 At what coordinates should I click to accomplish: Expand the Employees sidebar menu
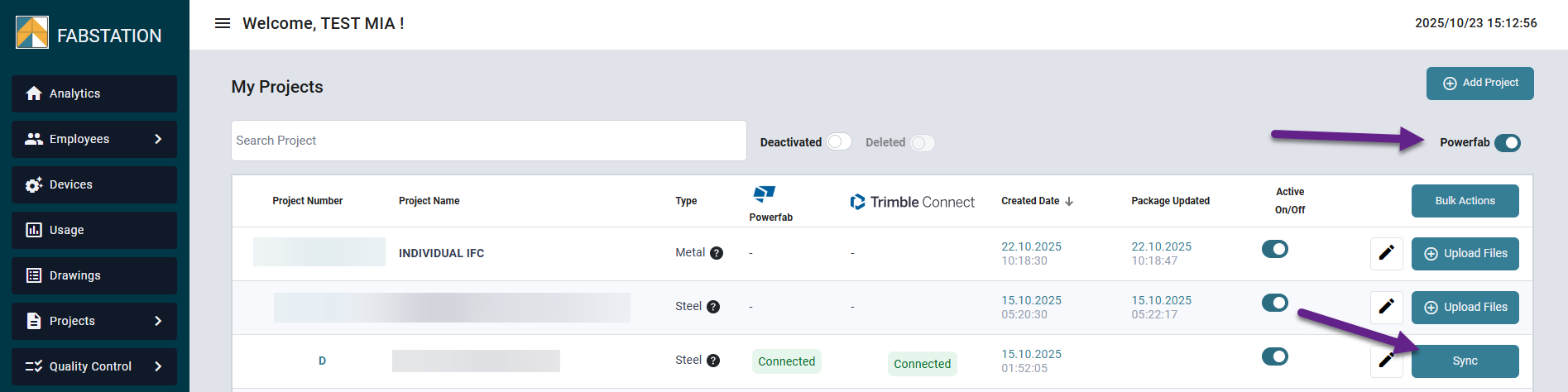point(157,139)
